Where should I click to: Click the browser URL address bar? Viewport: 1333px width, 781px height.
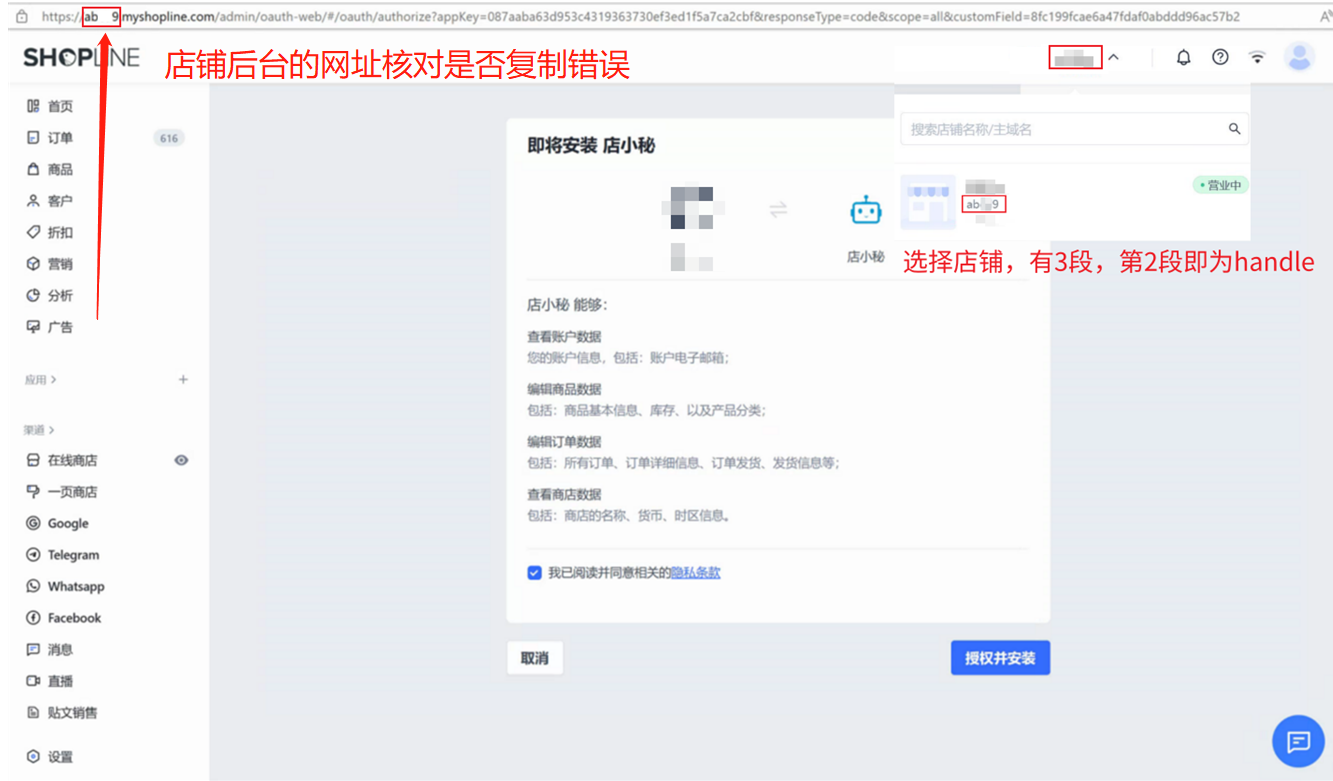(641, 16)
